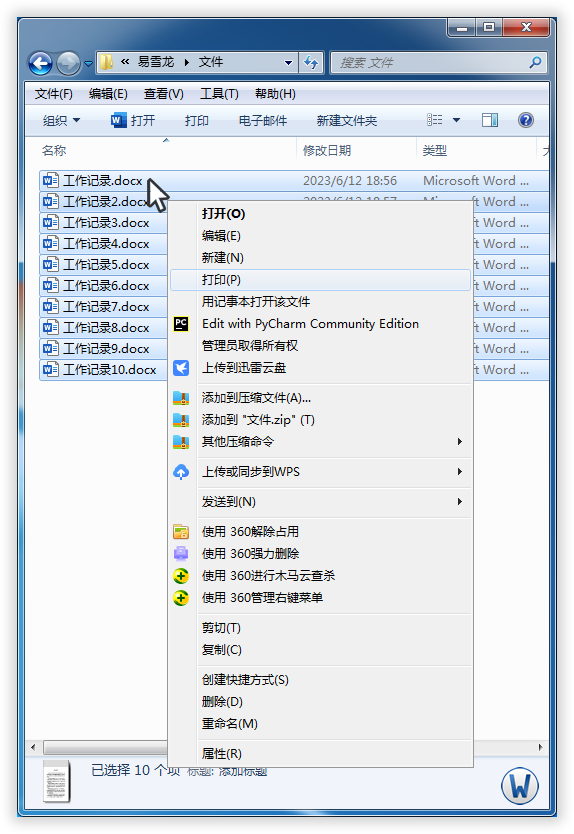Open recent locations dropdown beside navigation arrows
Viewport: 574px width, 834px height.
pyautogui.click(x=88, y=64)
